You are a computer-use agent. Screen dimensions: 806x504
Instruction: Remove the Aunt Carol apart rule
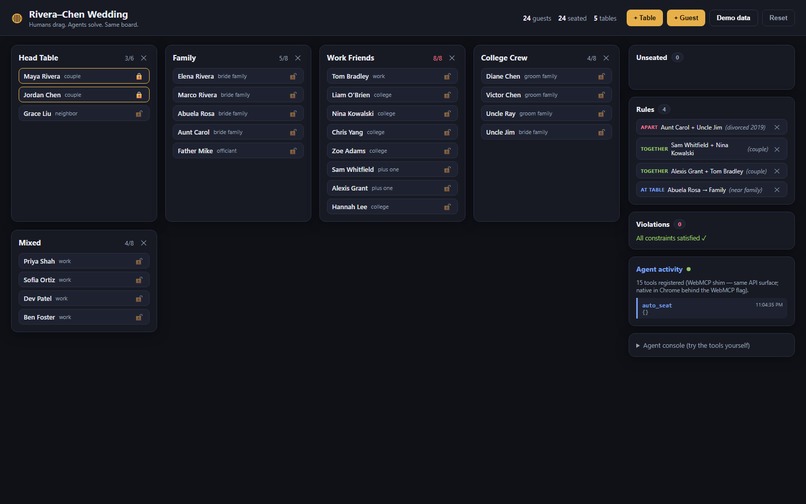(777, 127)
